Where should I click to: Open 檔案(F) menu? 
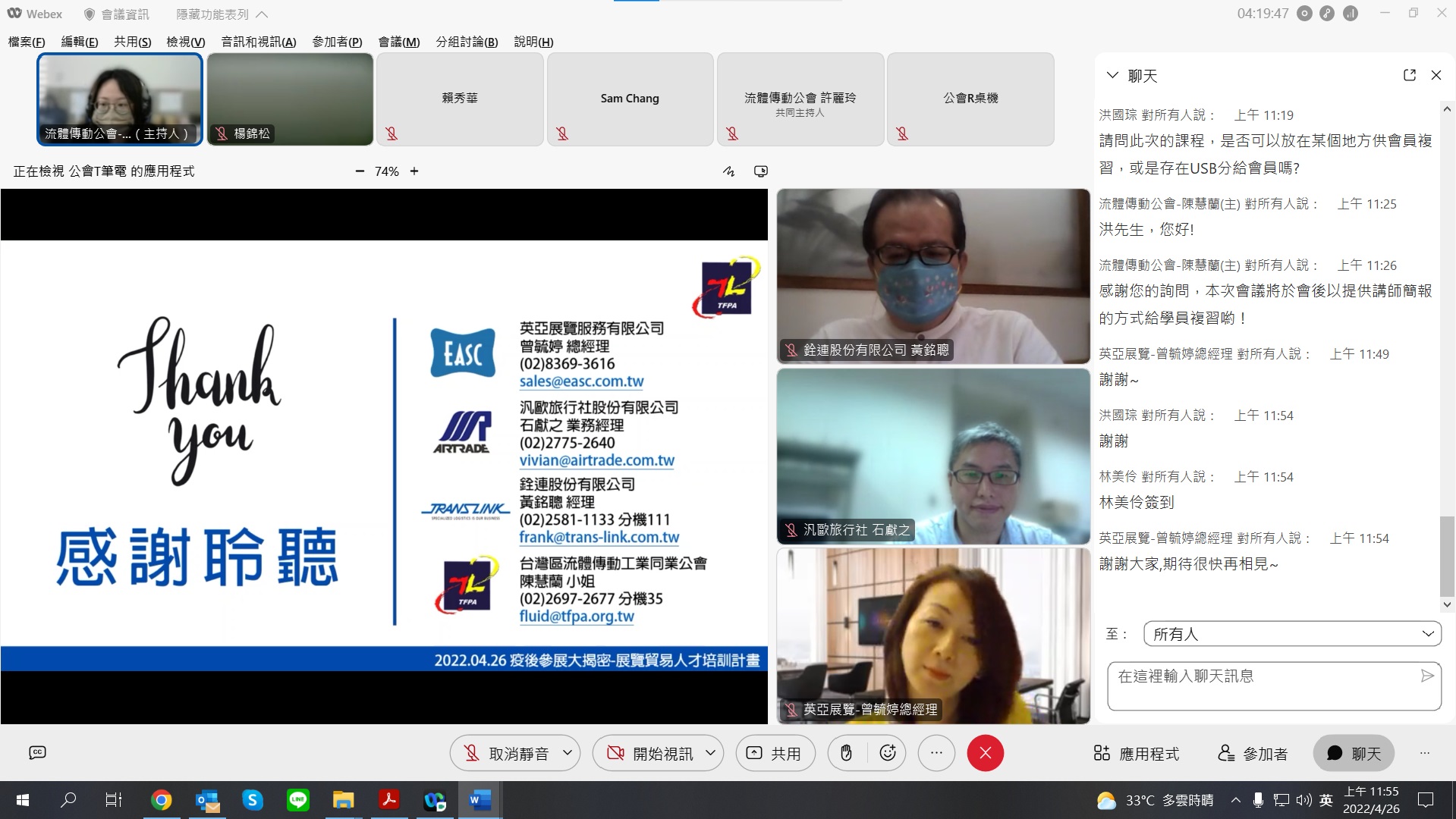click(27, 42)
